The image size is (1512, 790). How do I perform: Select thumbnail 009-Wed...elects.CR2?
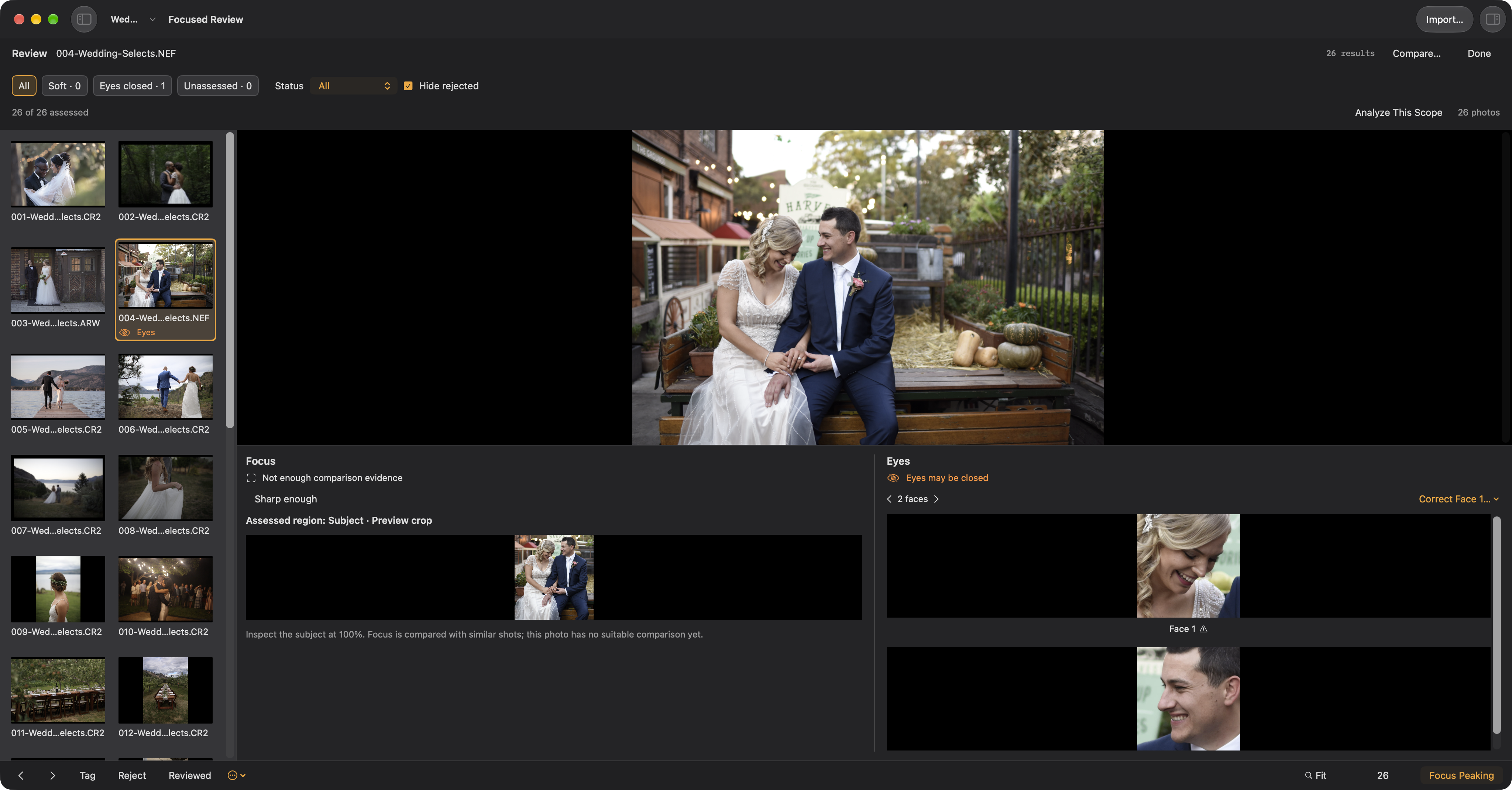pos(58,589)
